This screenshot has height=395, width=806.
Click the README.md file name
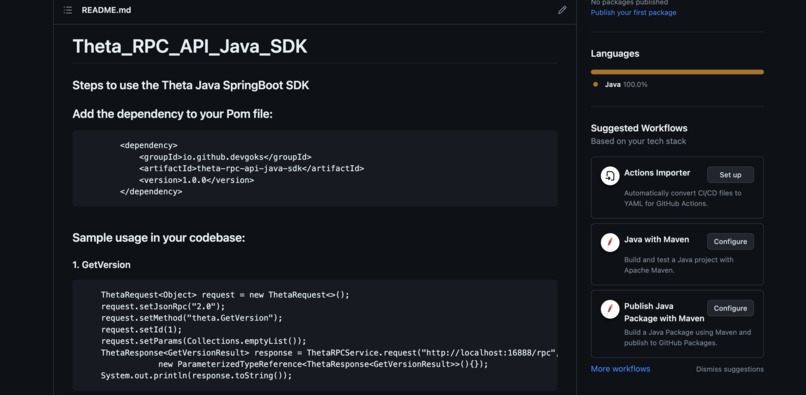106,10
